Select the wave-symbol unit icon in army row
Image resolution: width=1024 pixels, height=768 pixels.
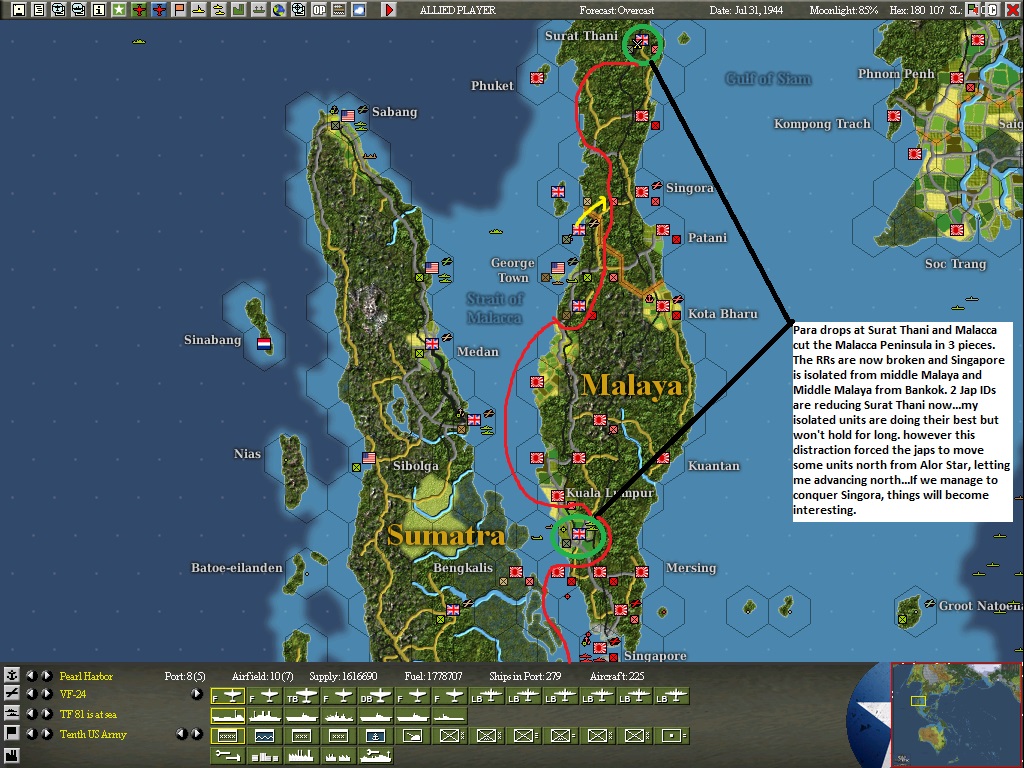click(264, 735)
